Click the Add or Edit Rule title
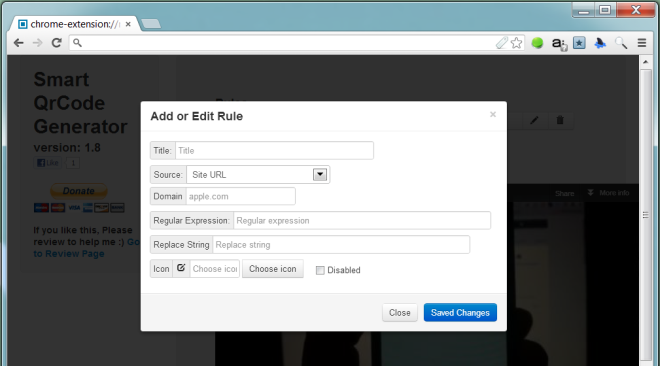Screen dimensions: 660x366 coord(197,116)
